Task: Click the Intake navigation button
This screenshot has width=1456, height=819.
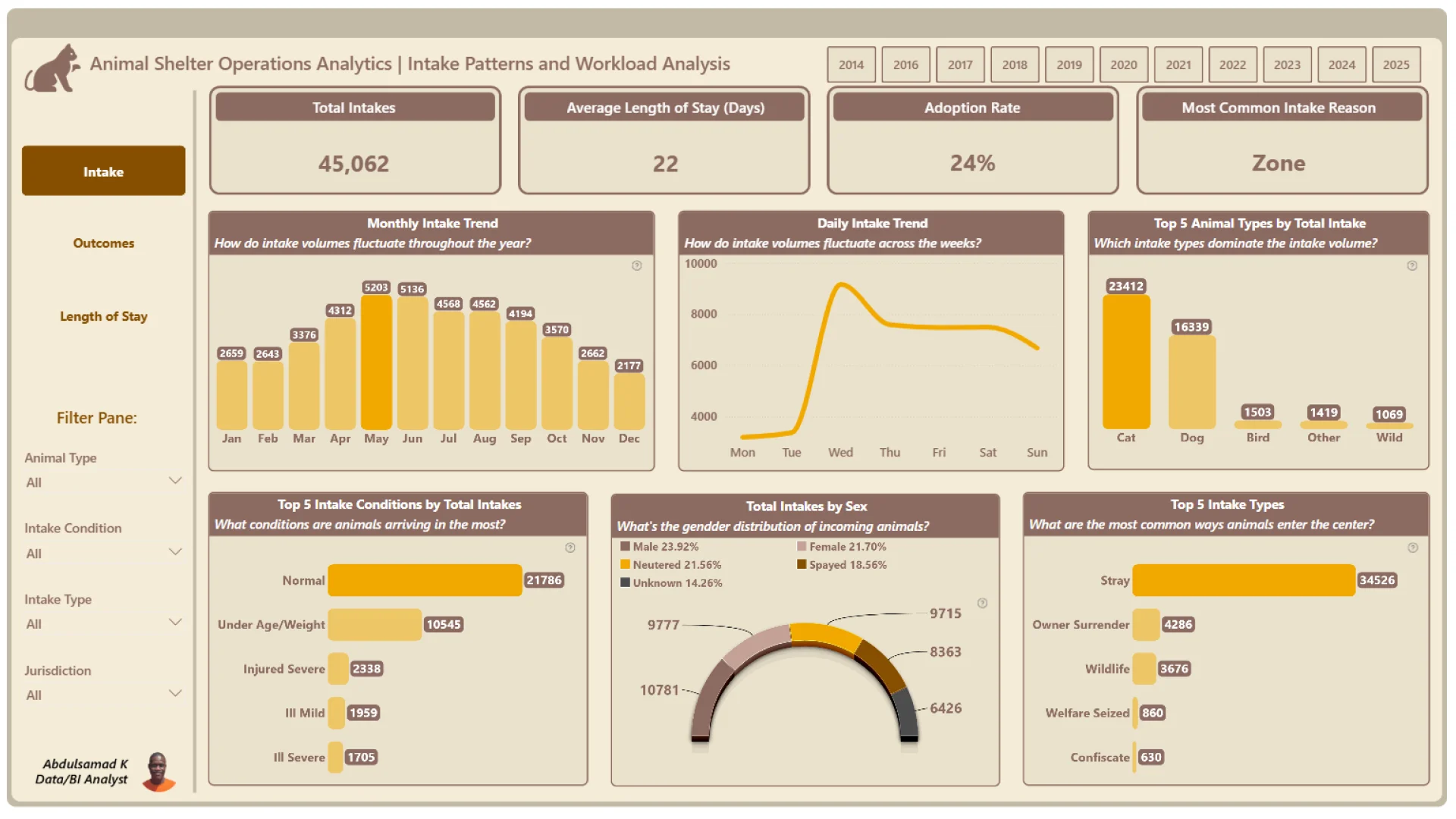Action: tap(104, 171)
